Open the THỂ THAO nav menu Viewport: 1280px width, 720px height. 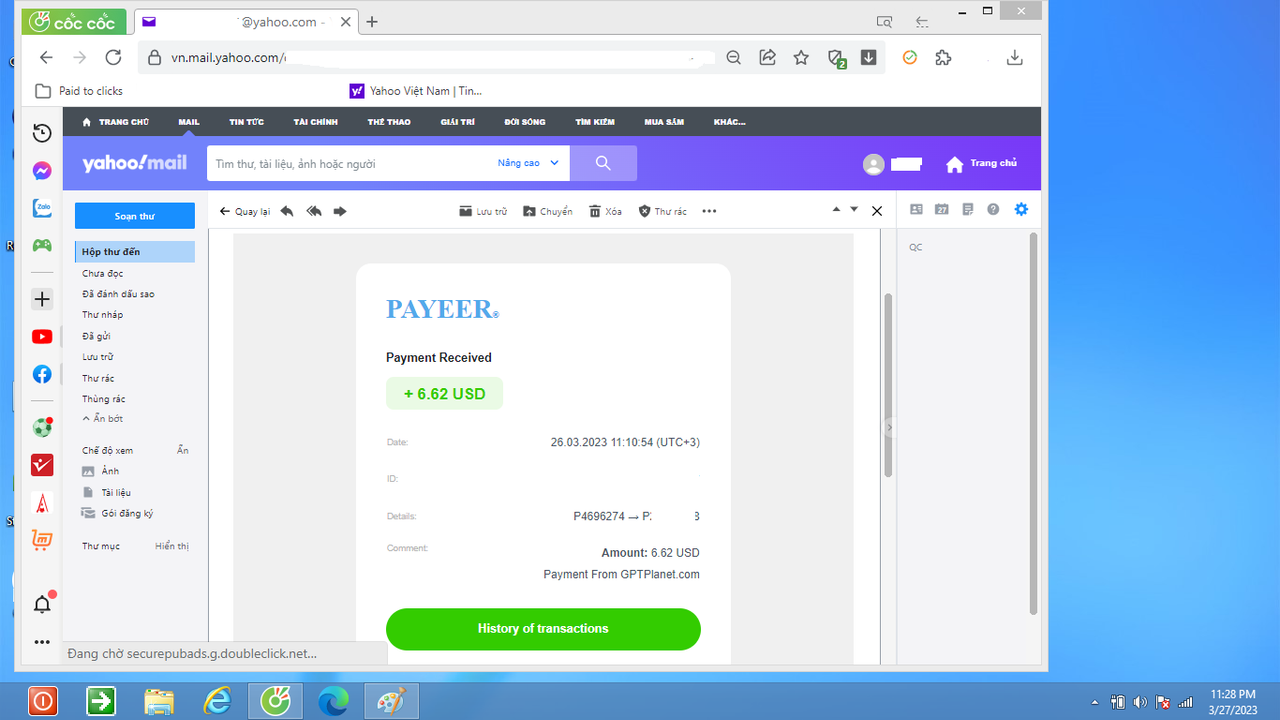pos(389,122)
